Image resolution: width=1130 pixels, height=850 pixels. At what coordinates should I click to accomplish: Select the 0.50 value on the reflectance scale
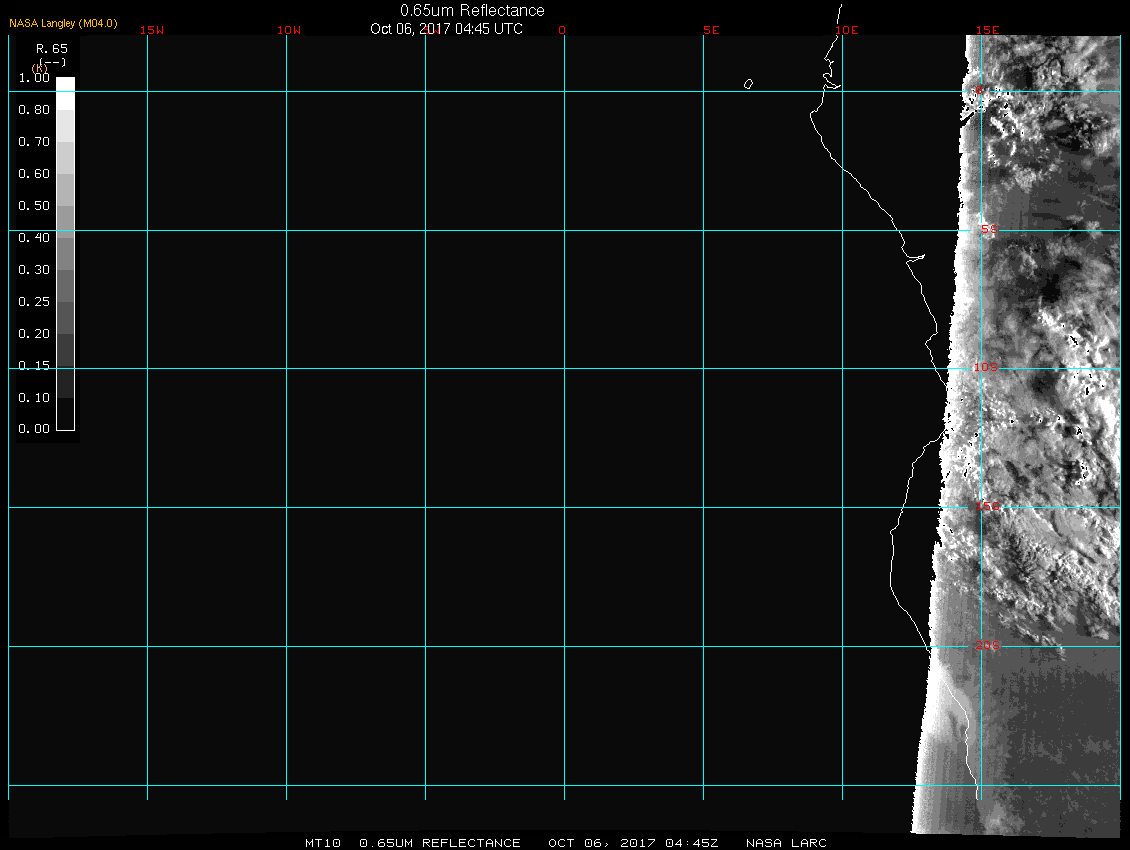(34, 206)
